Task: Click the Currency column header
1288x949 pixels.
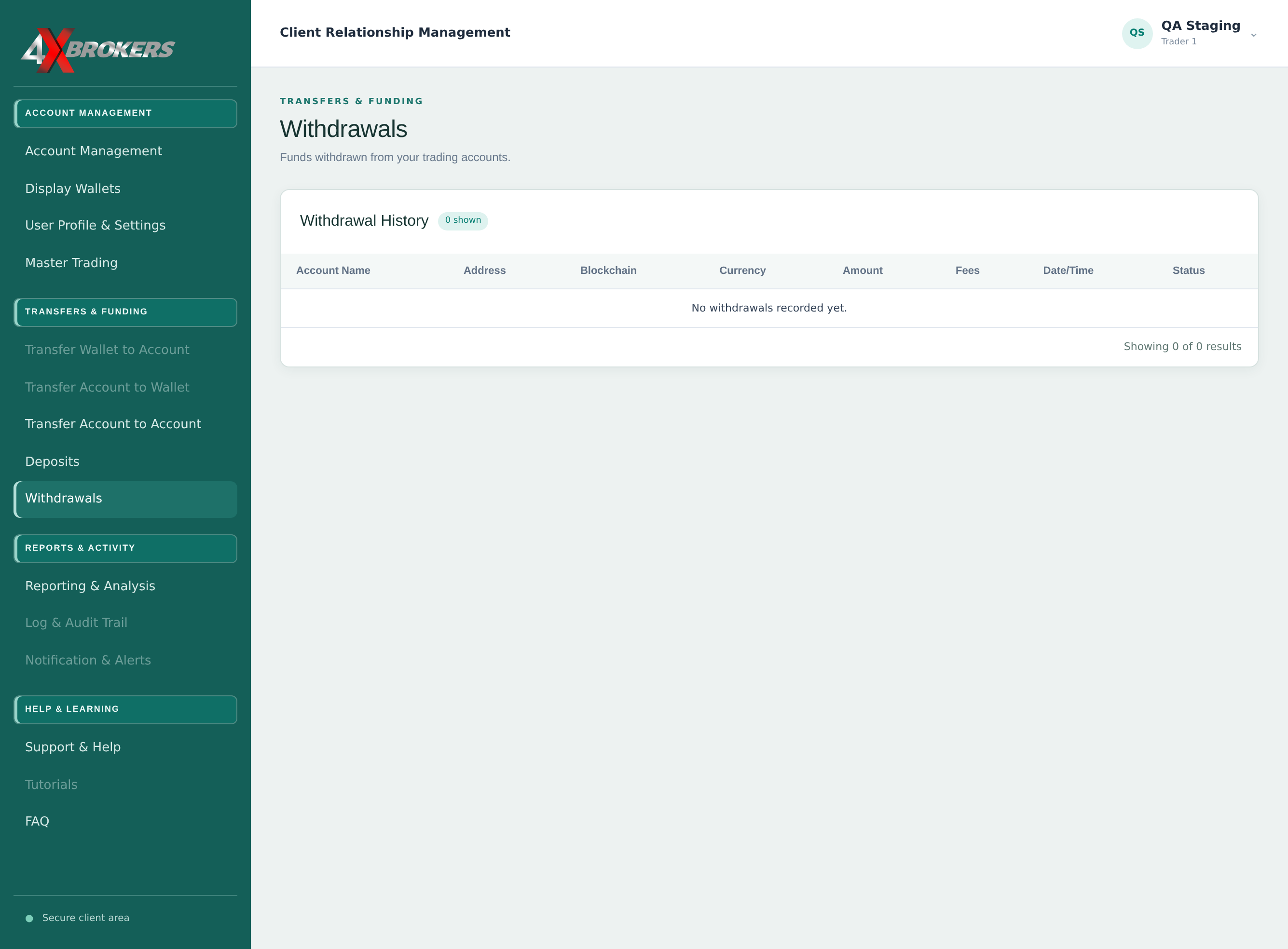Action: coord(742,271)
